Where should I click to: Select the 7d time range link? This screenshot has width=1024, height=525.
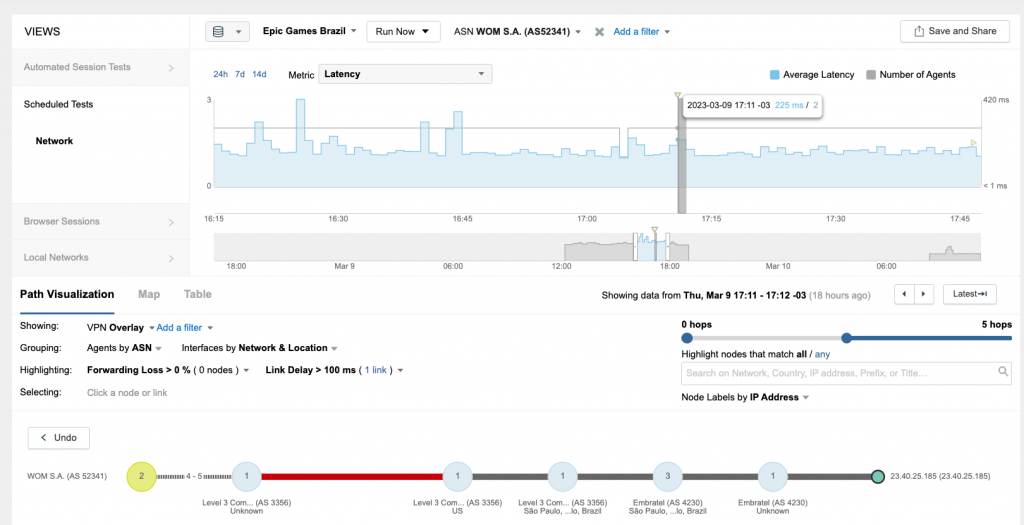click(x=240, y=75)
